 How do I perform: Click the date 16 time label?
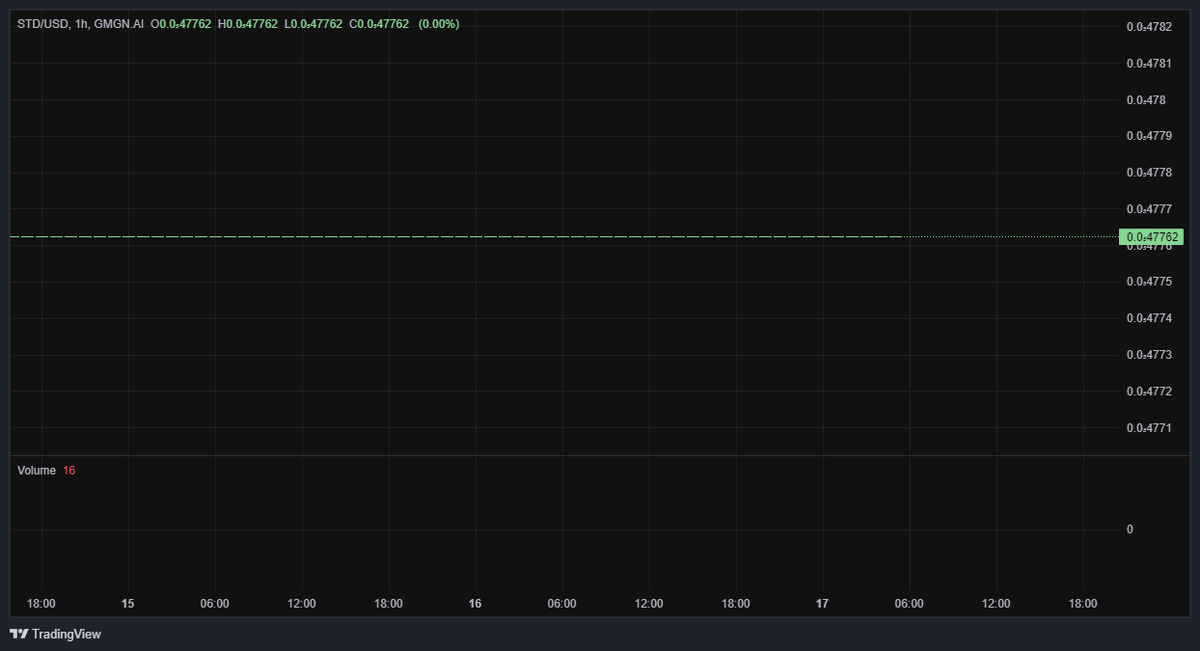(475, 604)
